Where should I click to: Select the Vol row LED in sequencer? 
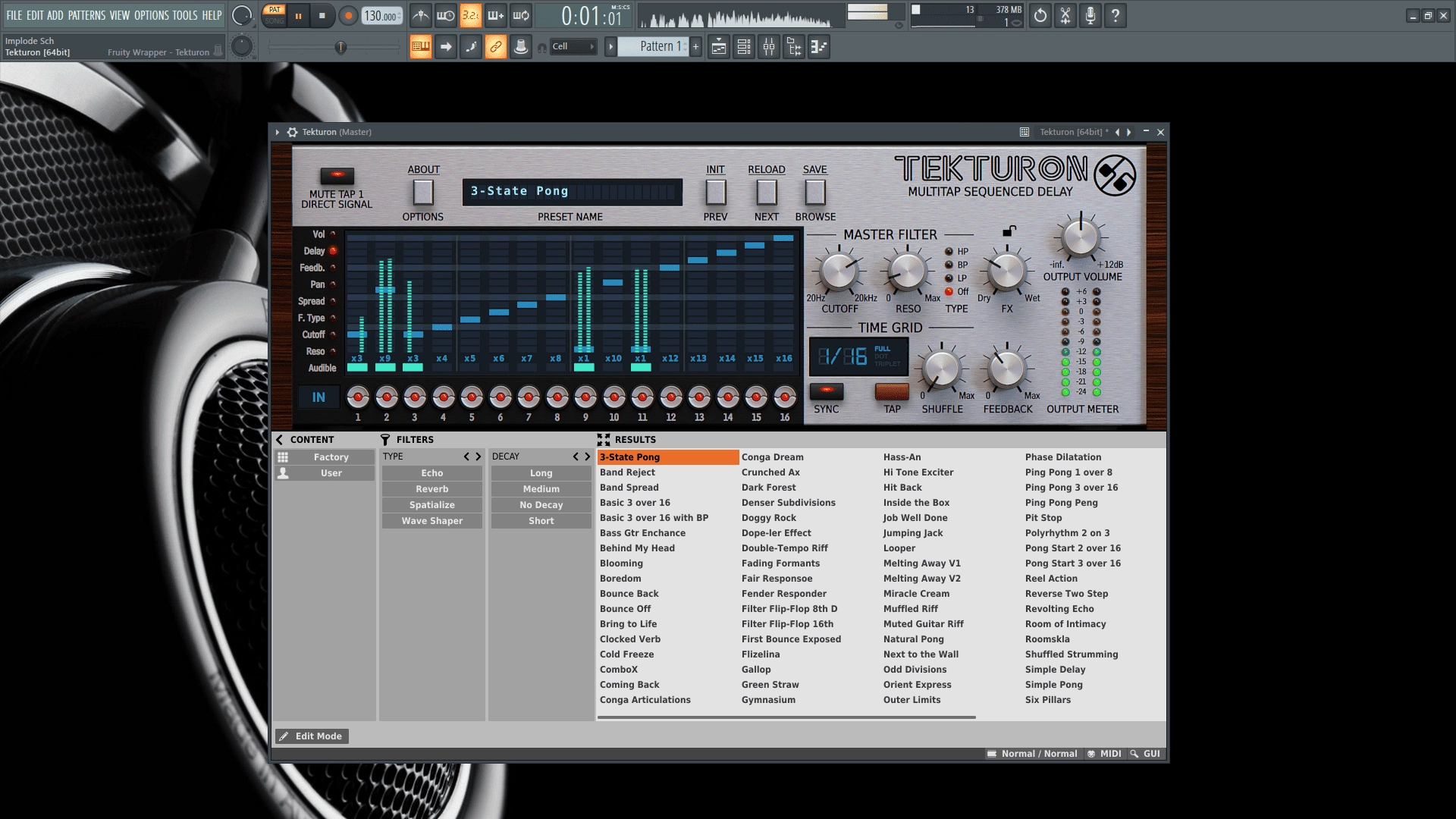(x=333, y=234)
